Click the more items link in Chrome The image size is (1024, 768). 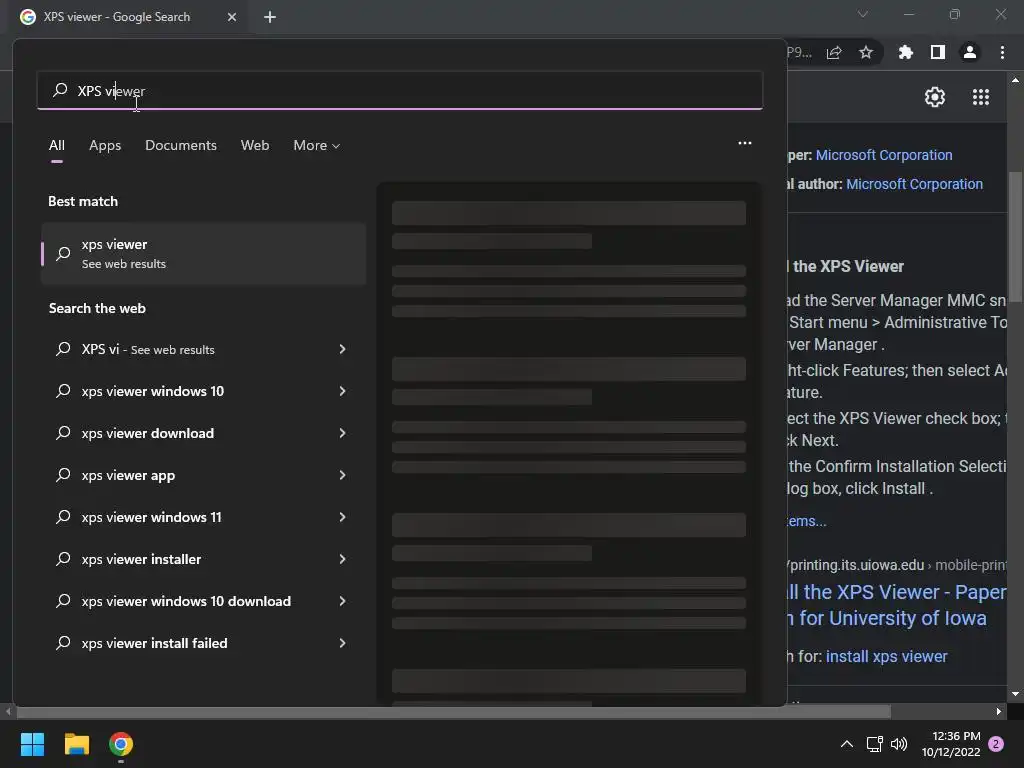click(807, 521)
